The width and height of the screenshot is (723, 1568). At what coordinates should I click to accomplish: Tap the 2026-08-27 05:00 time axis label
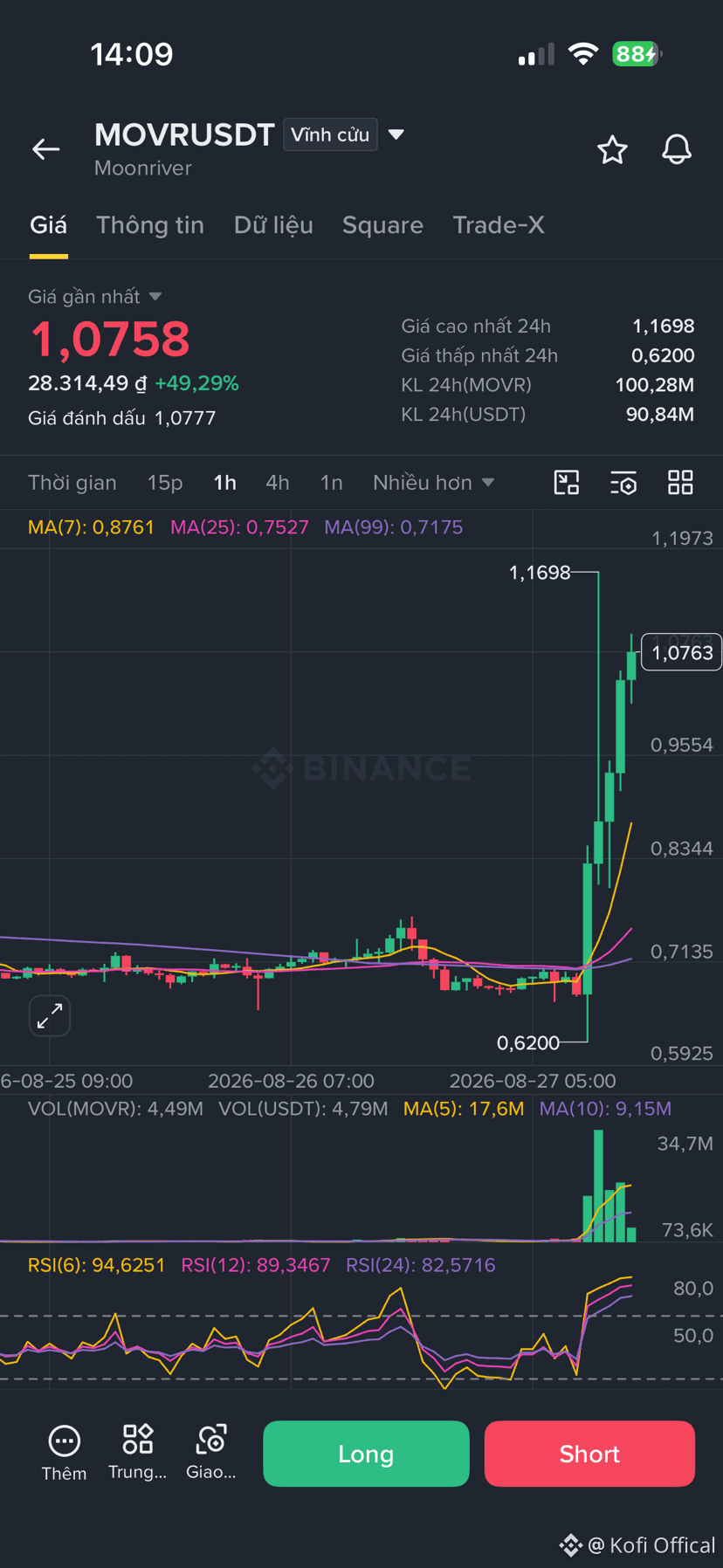click(533, 1081)
